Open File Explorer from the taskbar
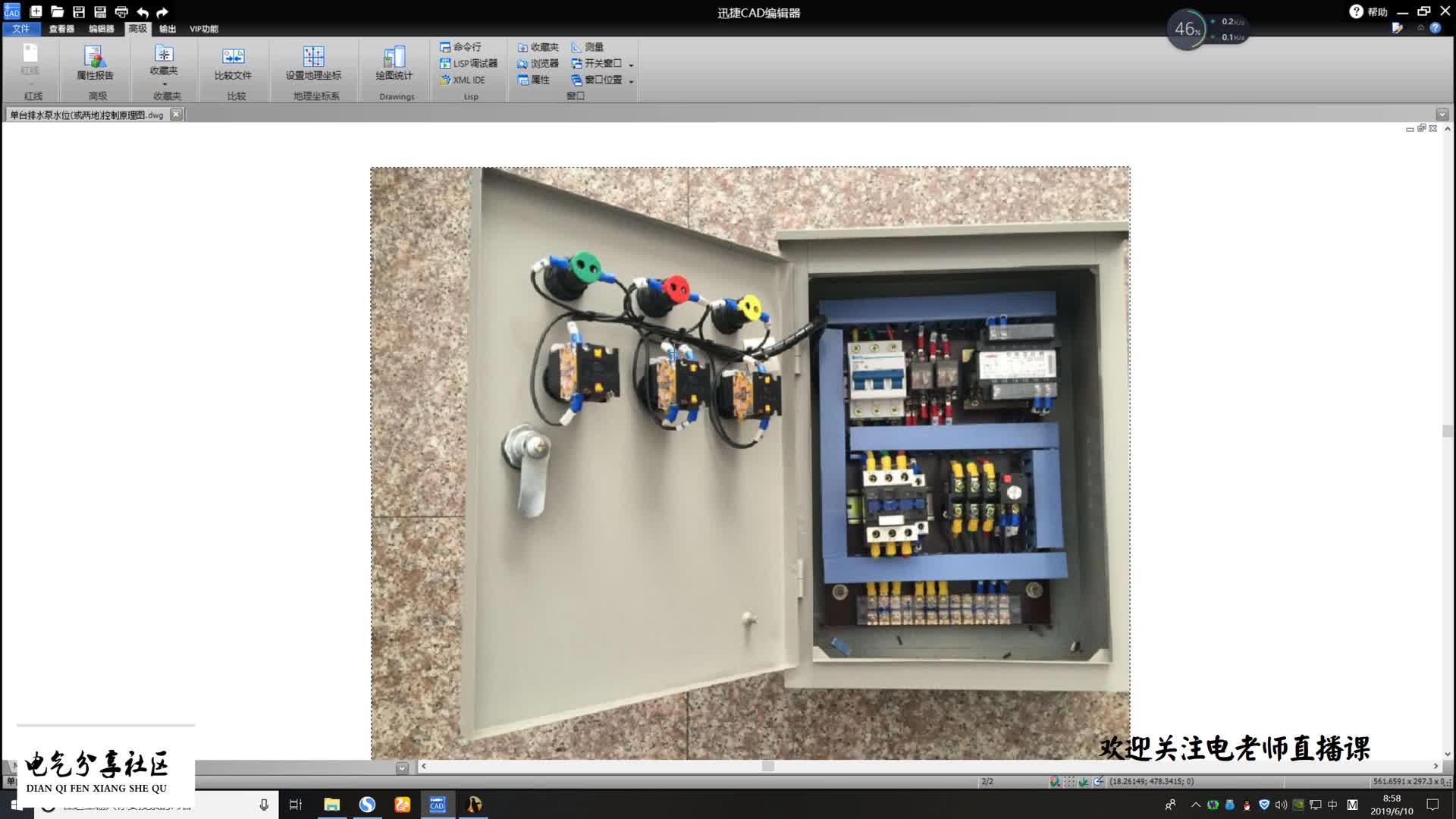The height and width of the screenshot is (819, 1456). point(331,805)
